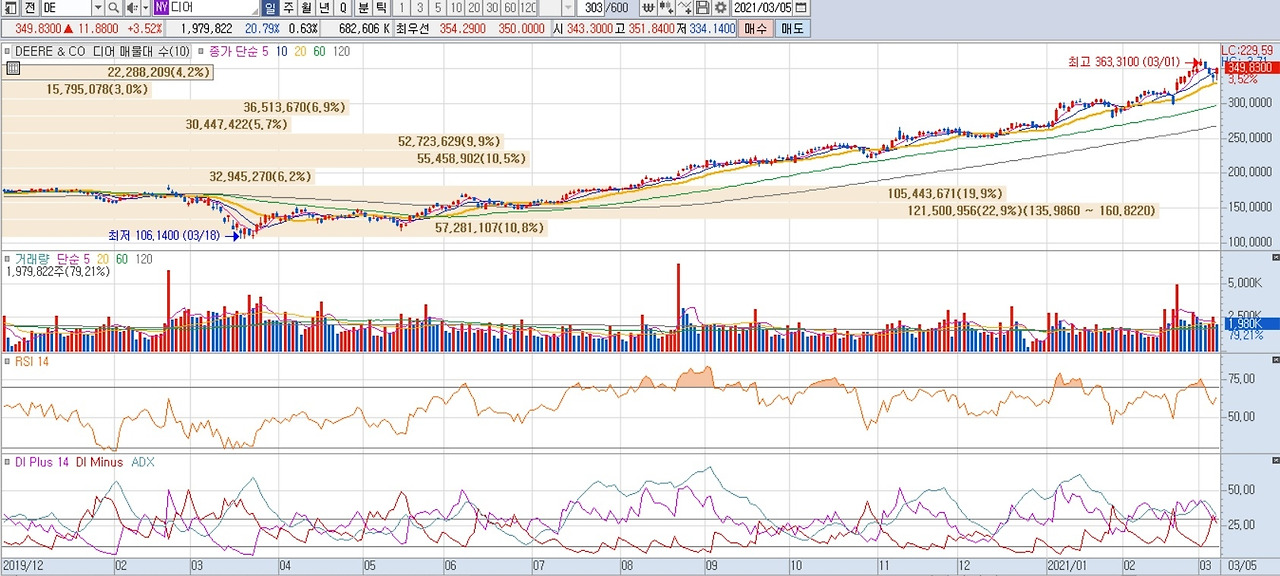
Task: Select the 월 monthly period
Action: 306,8
